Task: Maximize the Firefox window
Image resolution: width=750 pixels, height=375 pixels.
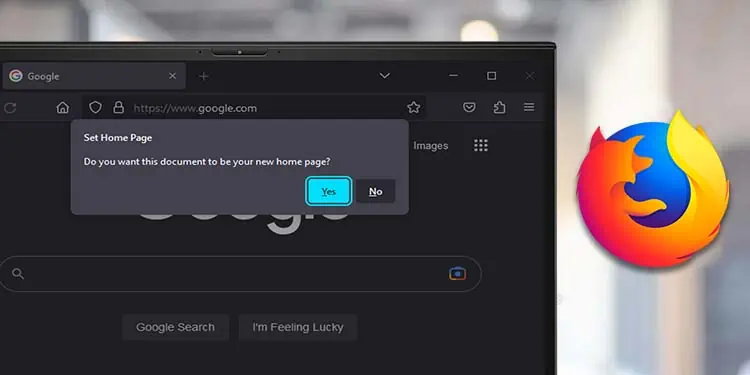Action: click(491, 76)
